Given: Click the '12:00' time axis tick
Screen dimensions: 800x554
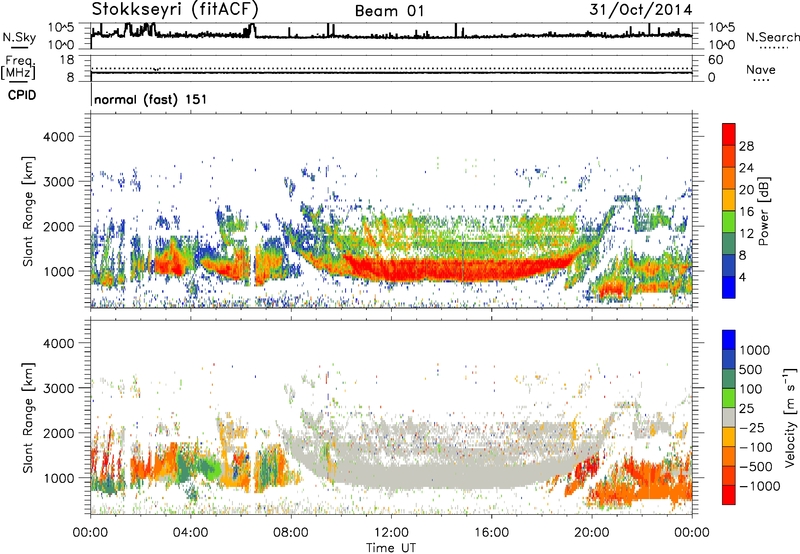Looking at the screenshot, I should pos(391,533).
